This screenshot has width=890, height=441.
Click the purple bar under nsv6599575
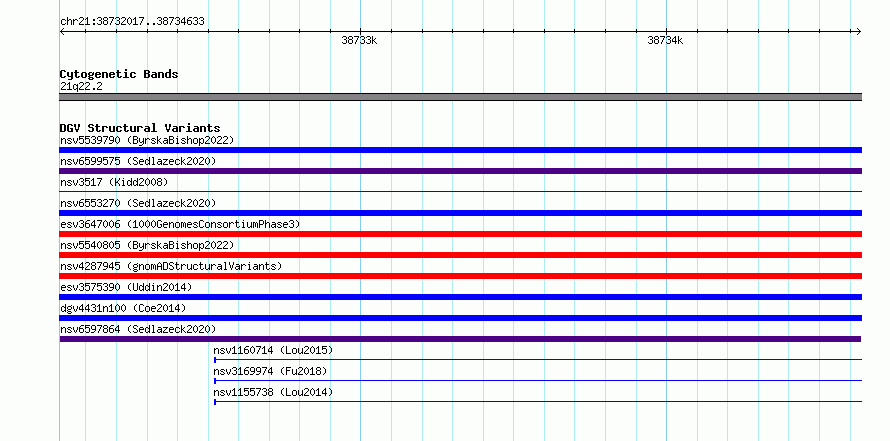click(461, 171)
